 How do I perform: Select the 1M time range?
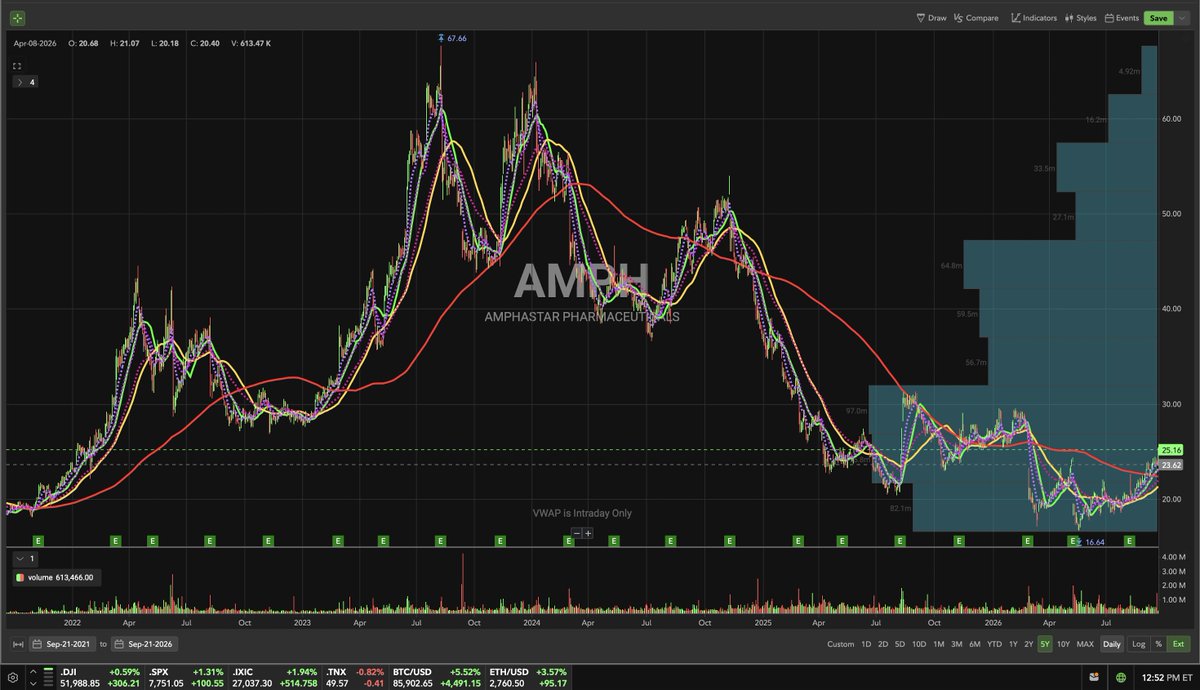(938, 644)
